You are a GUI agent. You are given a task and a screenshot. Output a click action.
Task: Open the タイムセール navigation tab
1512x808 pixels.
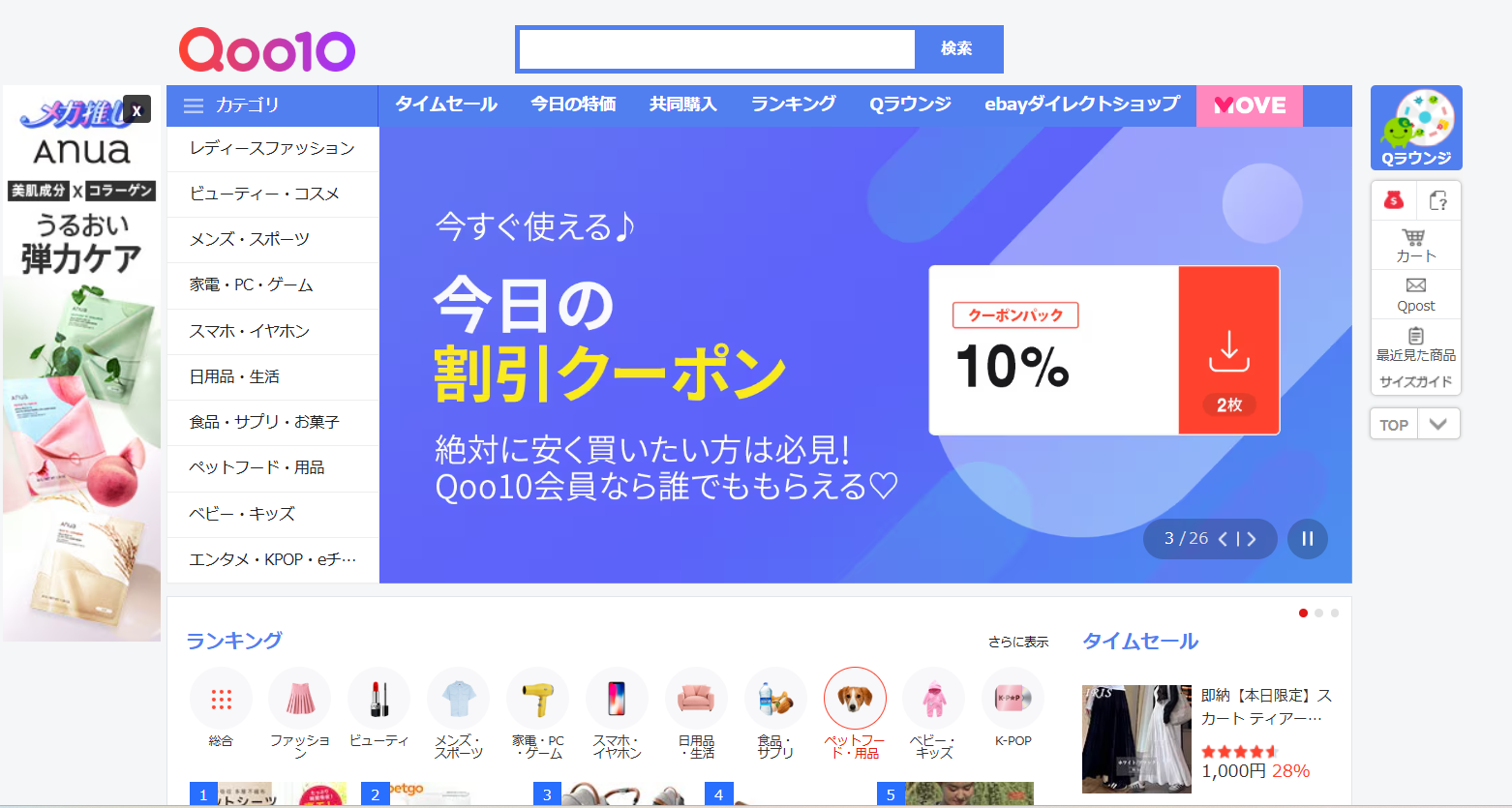pos(446,105)
